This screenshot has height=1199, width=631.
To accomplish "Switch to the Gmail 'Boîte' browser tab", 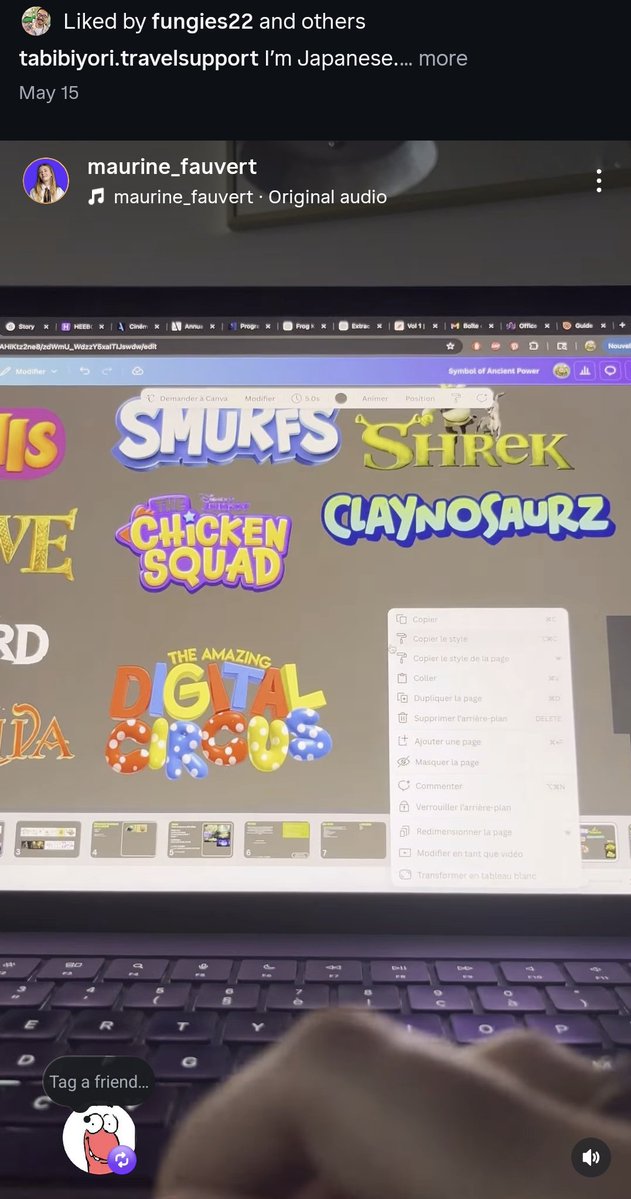I will pyautogui.click(x=472, y=326).
